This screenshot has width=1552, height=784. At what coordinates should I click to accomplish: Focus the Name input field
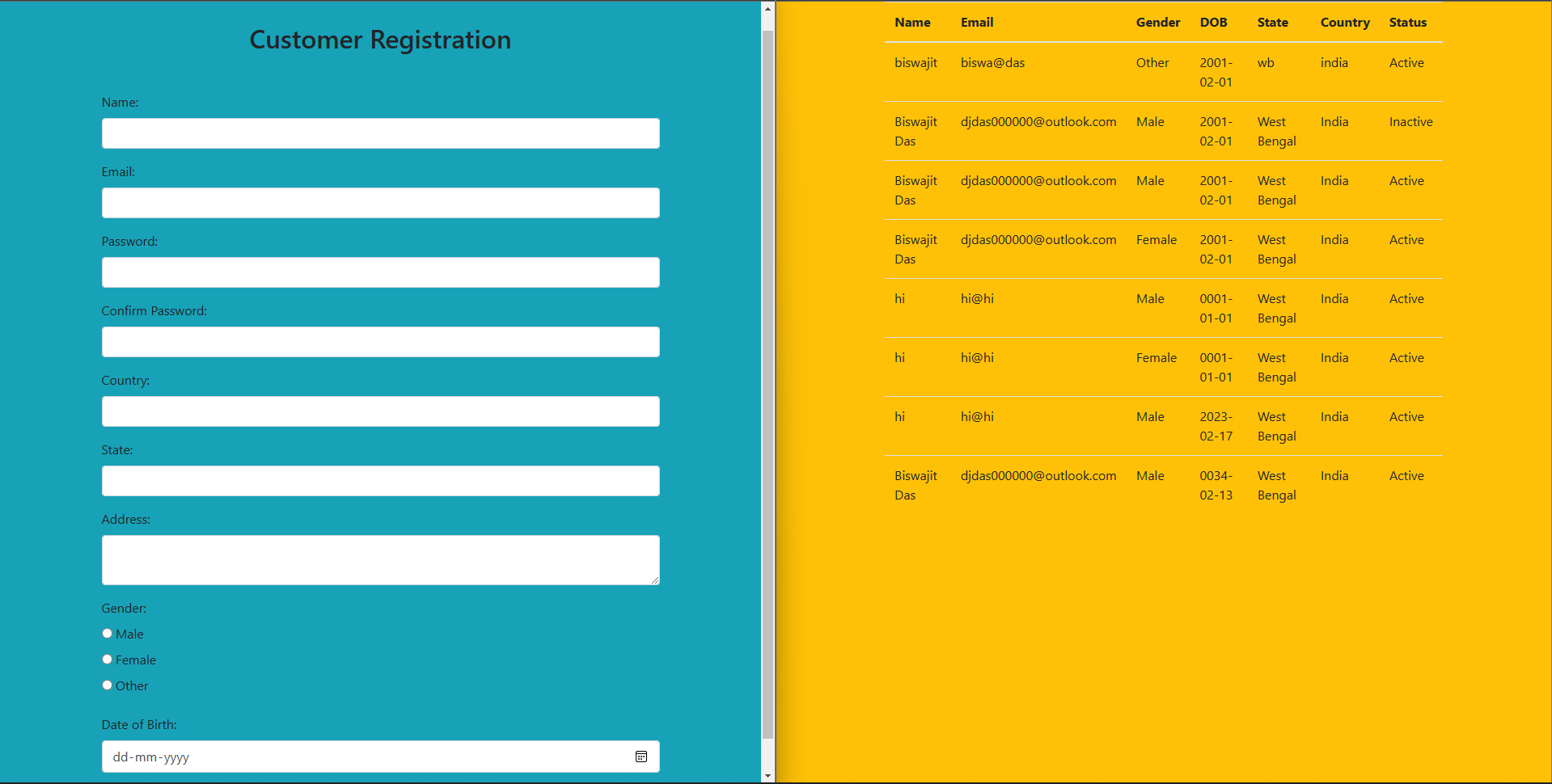click(381, 133)
